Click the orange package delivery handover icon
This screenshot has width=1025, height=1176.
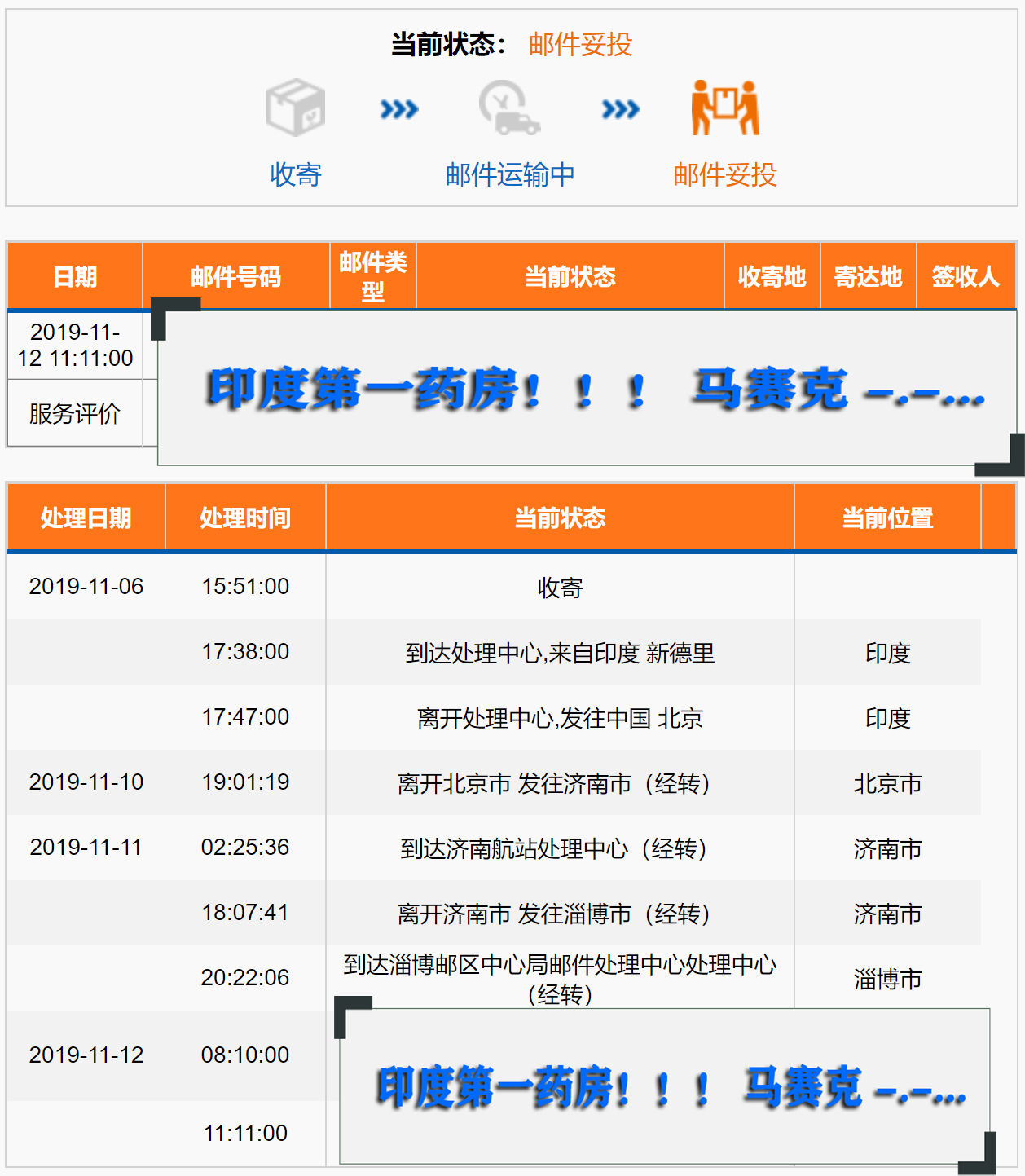click(x=724, y=108)
